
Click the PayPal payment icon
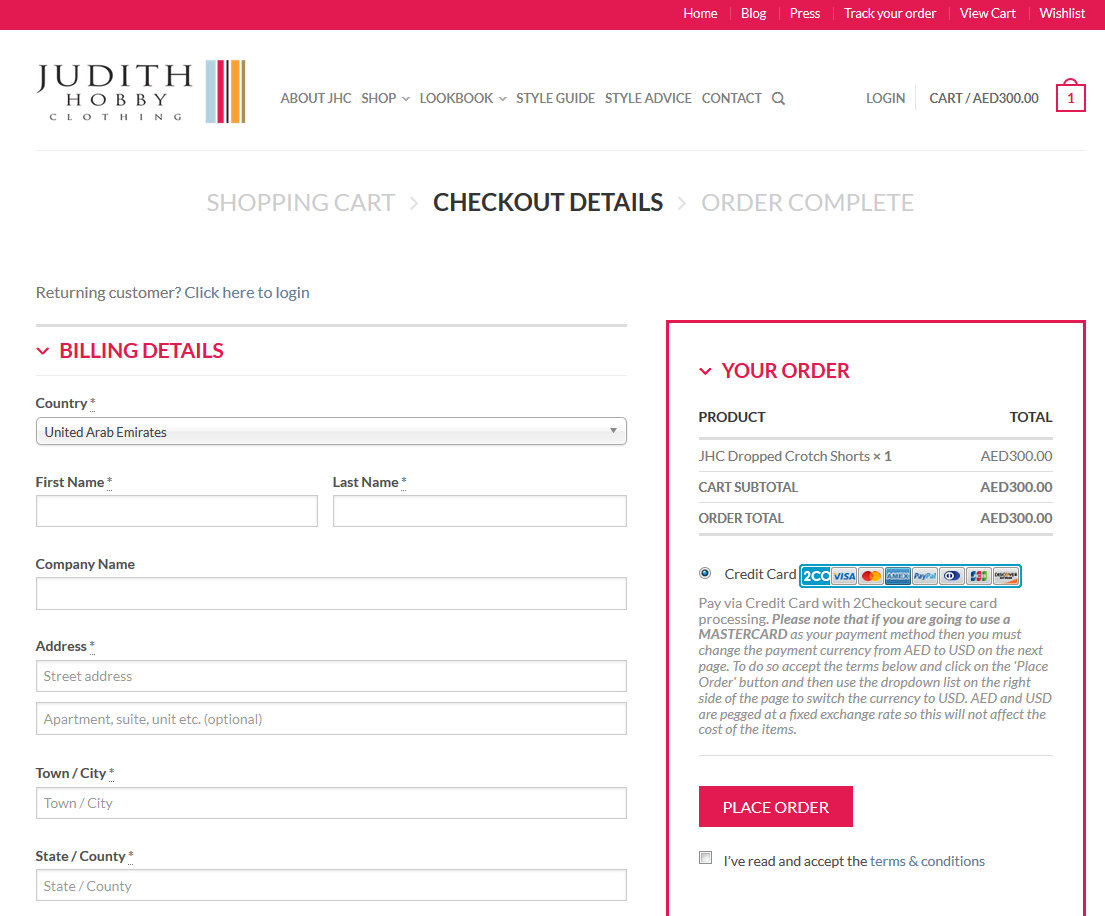[924, 576]
